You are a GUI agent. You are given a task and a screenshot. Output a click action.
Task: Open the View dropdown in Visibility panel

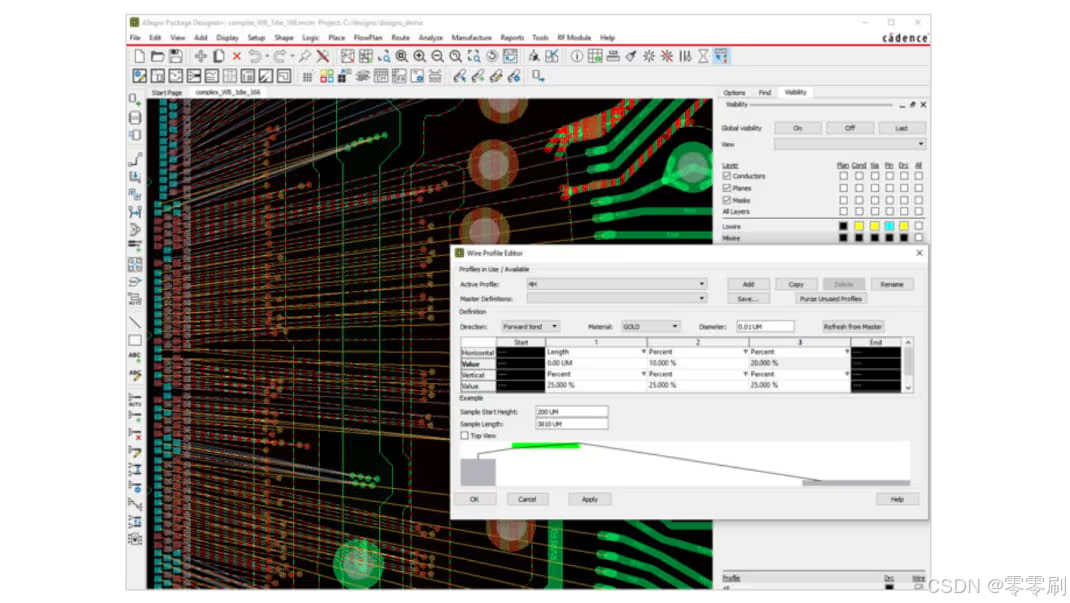tap(850, 145)
